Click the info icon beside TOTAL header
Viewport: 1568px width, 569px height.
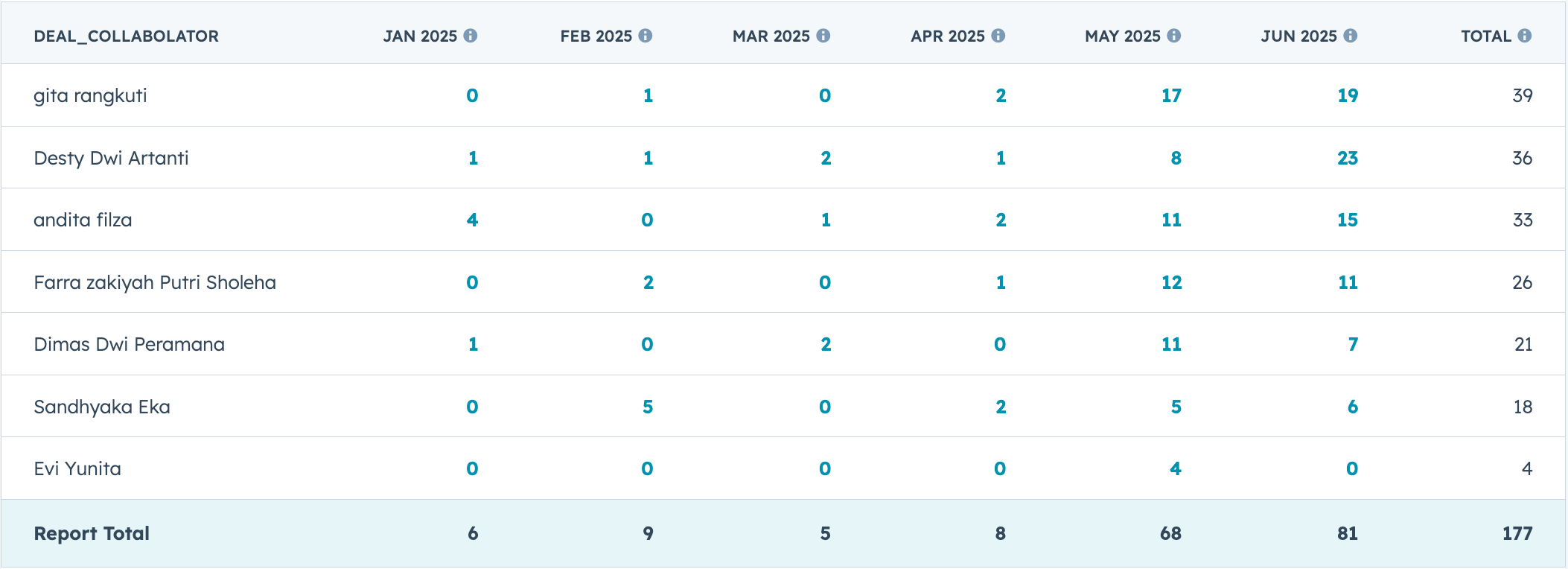pos(1525,36)
